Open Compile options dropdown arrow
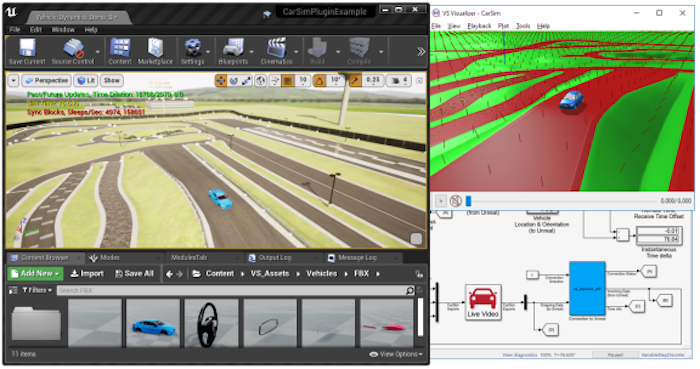Screen dimensions: 700x369 [381, 52]
